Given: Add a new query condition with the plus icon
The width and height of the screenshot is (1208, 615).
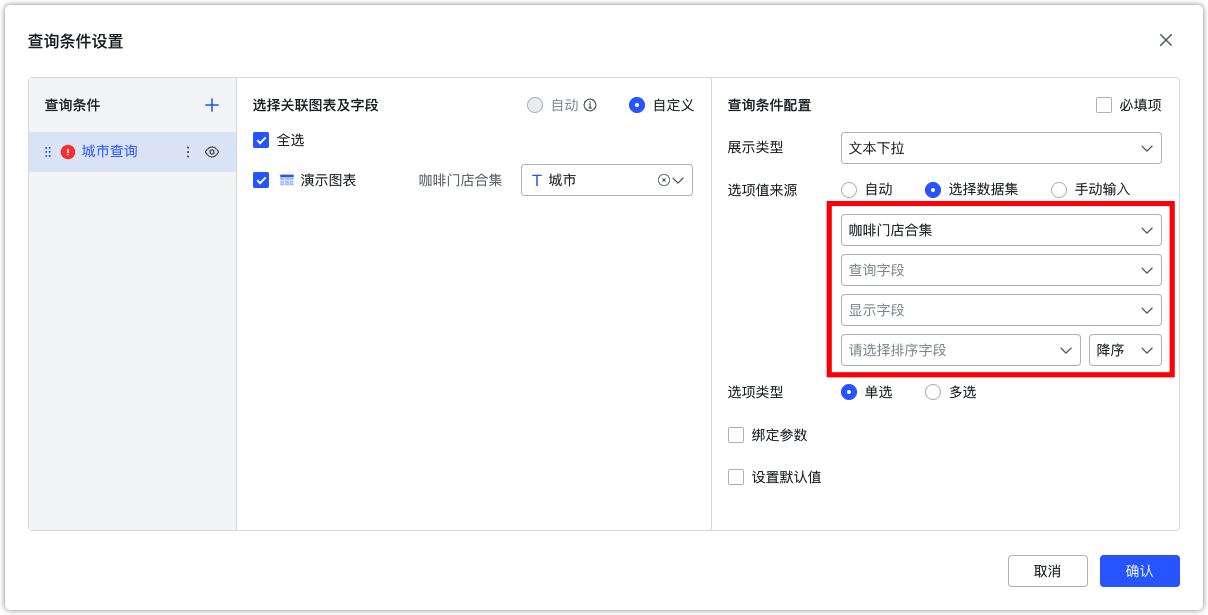Looking at the screenshot, I should (211, 104).
